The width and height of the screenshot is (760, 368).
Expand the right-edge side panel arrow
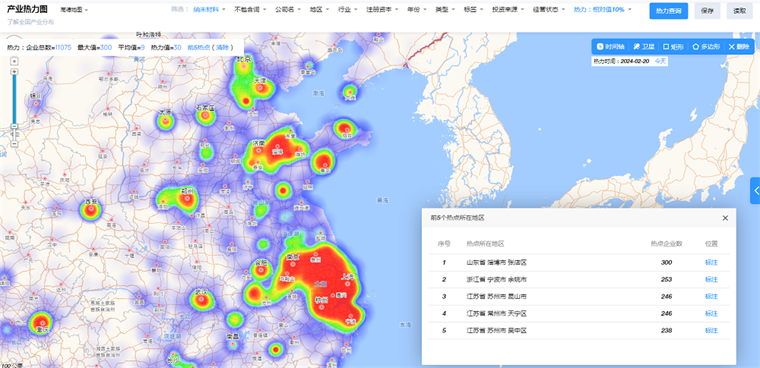tap(755, 191)
